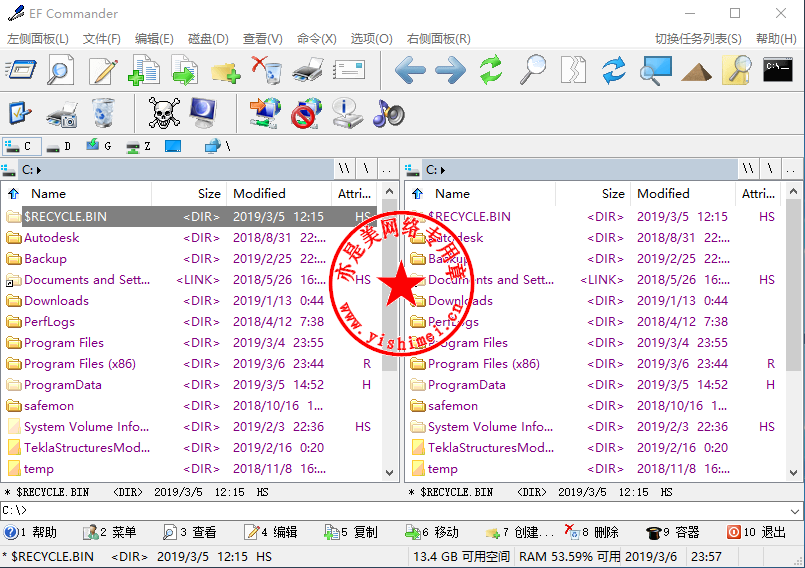Click the 10 退出 function key button

pyautogui.click(x=757, y=532)
